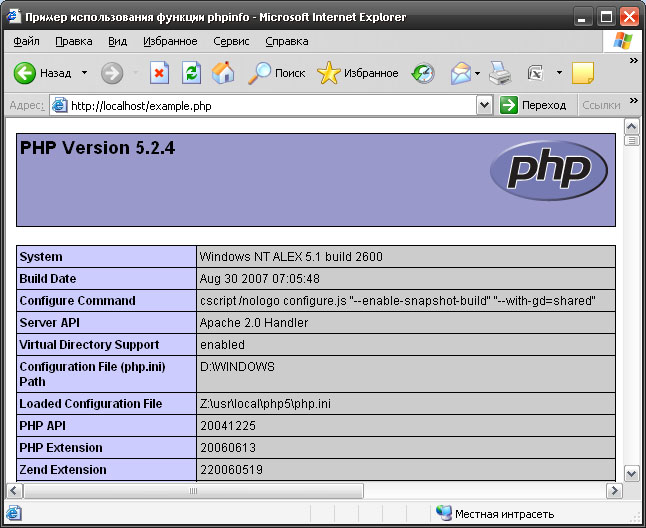This screenshot has height=528, width=646.
Task: Expand the Links bar chevron
Action: 634,100
